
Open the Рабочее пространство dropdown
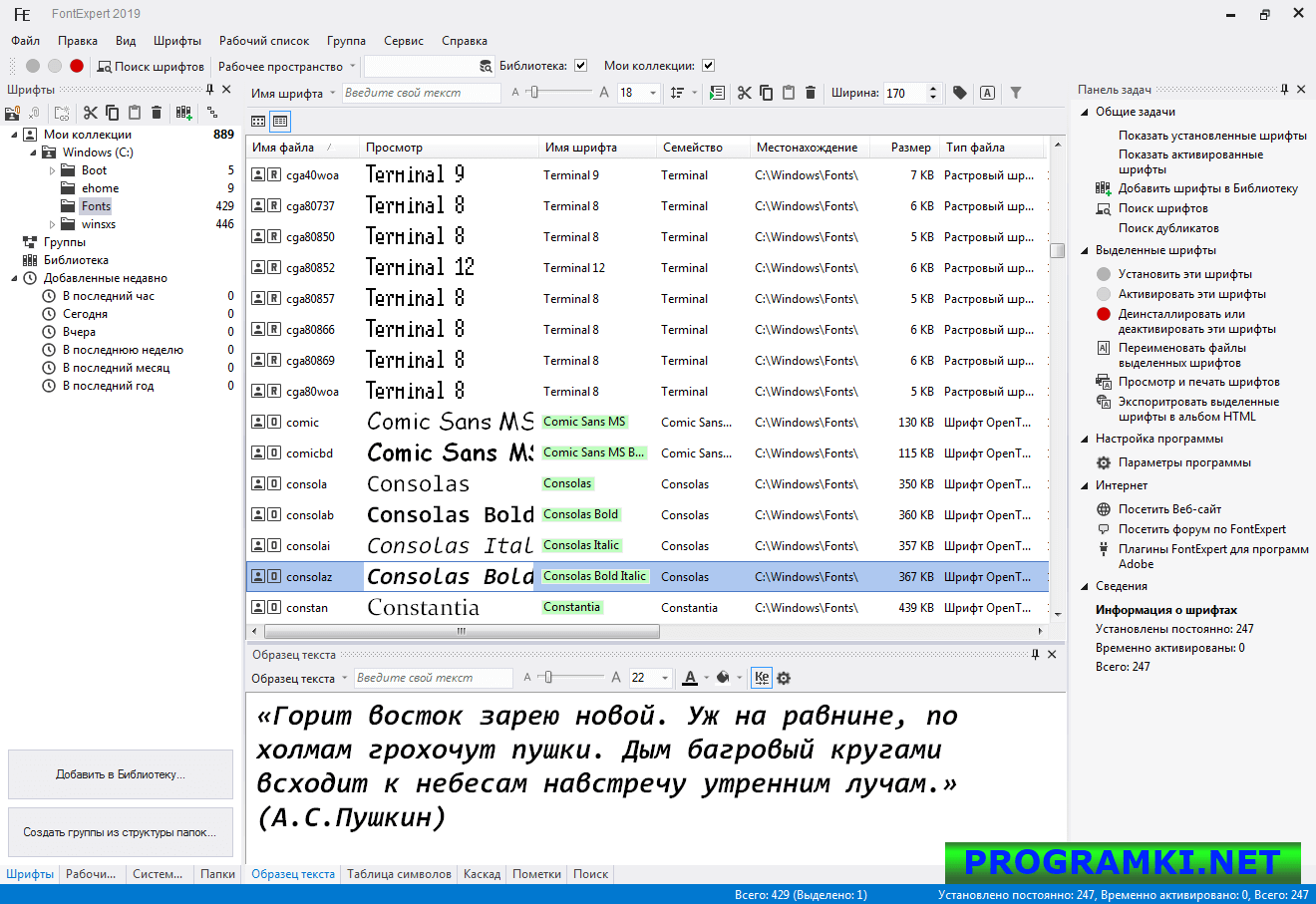287,67
